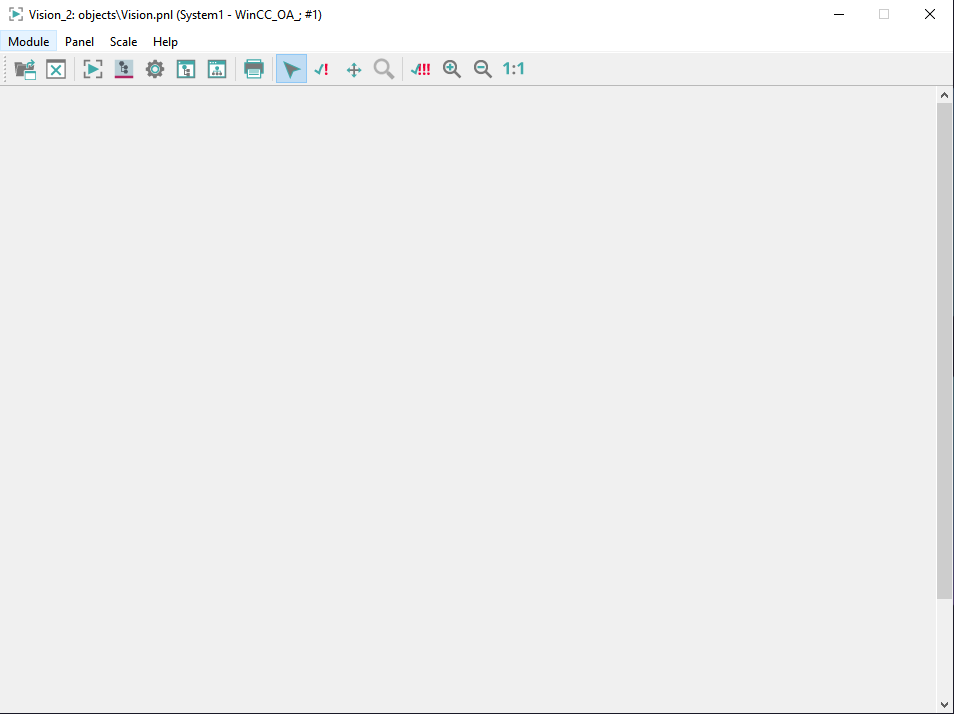Open the Help menu
Viewport: 954px width, 714px height.
click(x=165, y=41)
